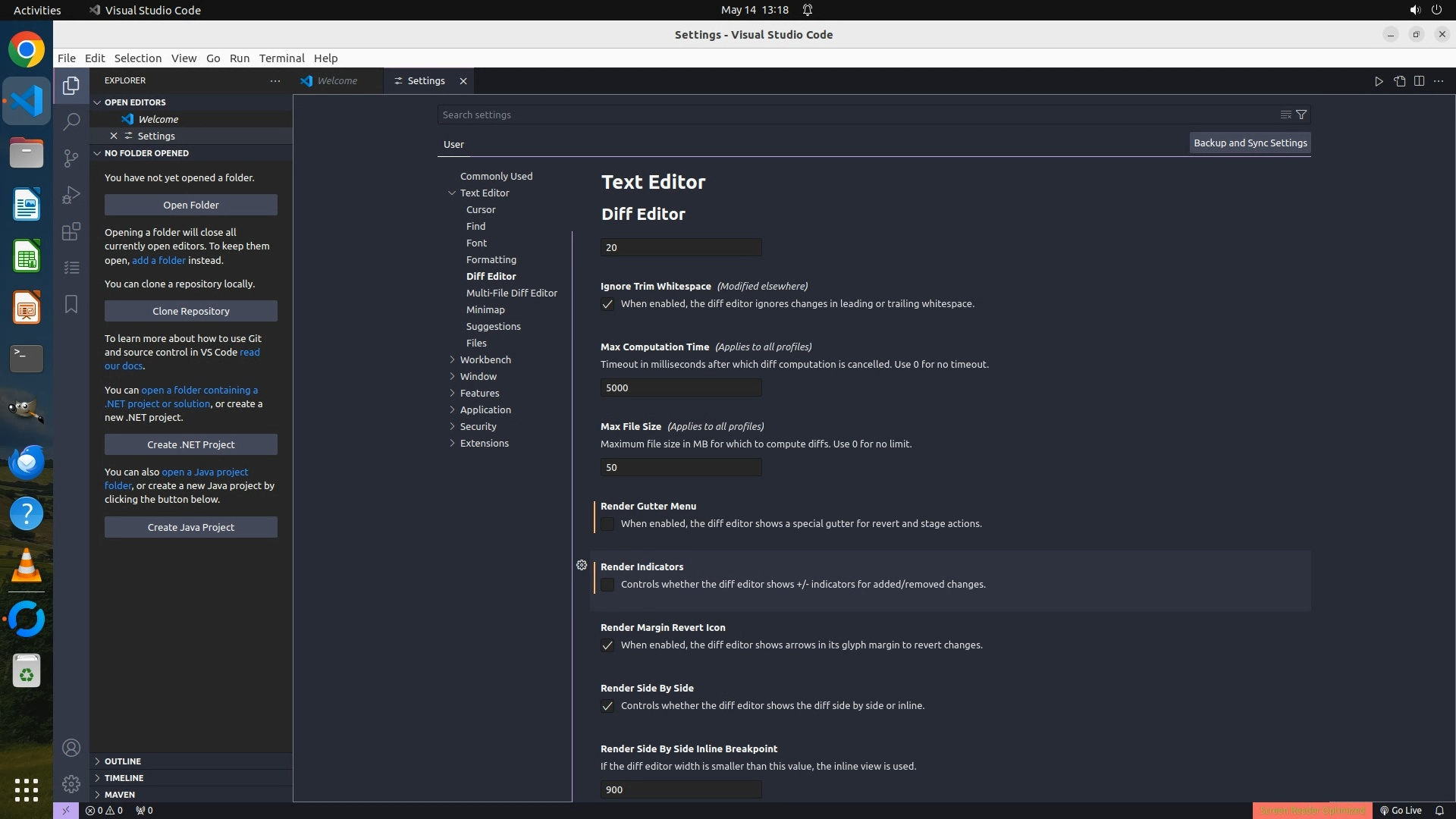Image resolution: width=1456 pixels, height=819 pixels.
Task: Click Open Settings (JSON) icon in tab bar
Action: 1399,81
